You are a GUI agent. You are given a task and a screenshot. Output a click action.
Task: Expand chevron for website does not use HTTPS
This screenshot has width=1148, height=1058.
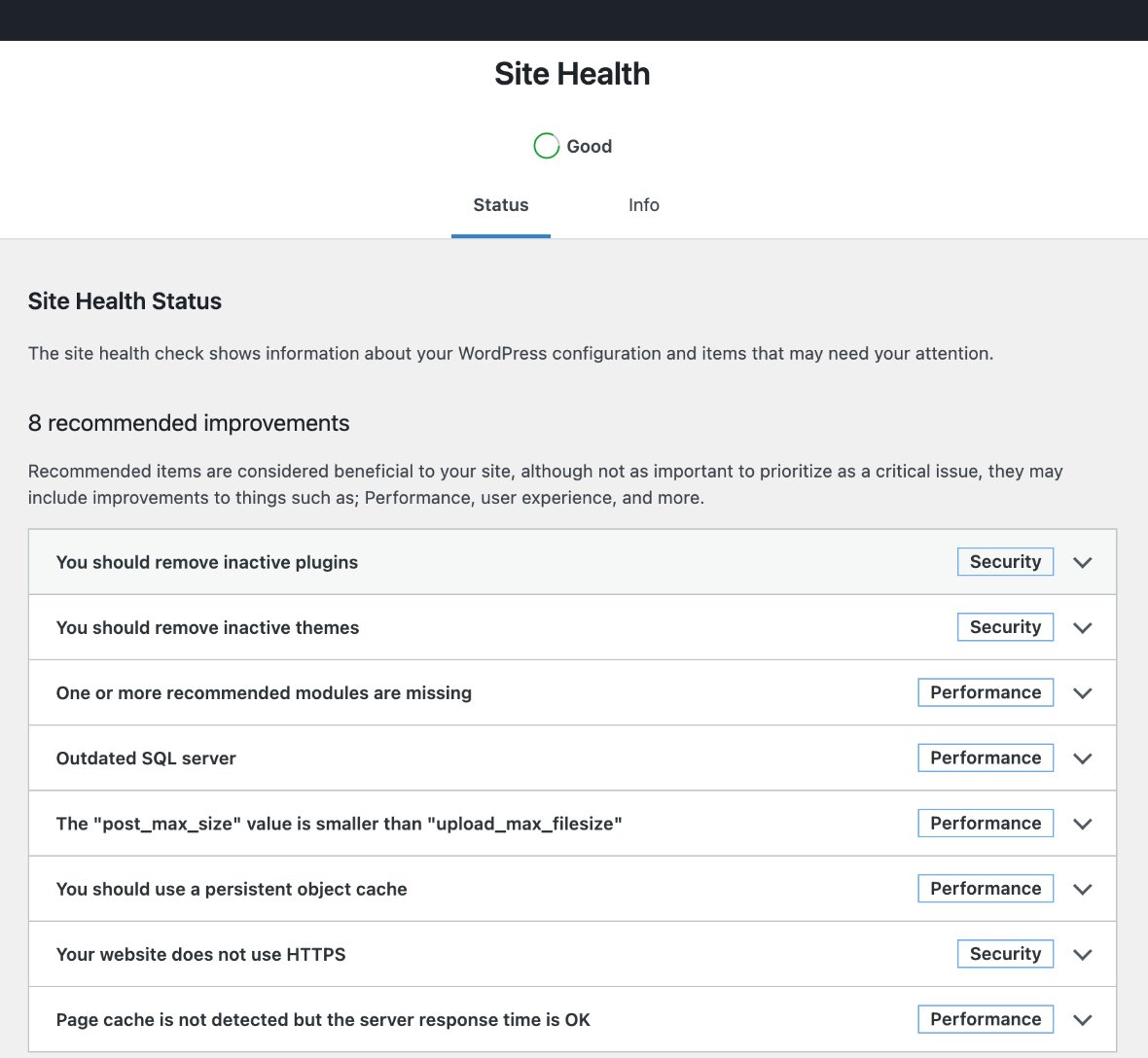point(1082,955)
